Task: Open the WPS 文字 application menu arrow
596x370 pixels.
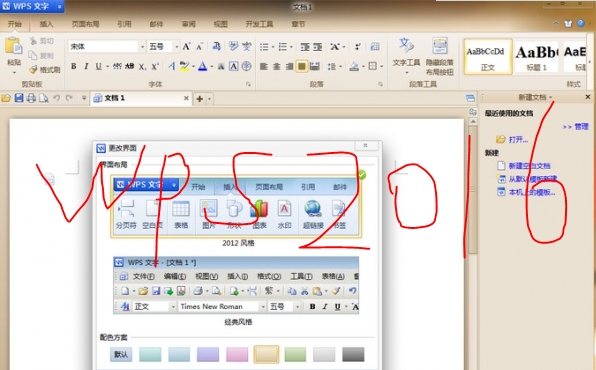Action: [59, 6]
